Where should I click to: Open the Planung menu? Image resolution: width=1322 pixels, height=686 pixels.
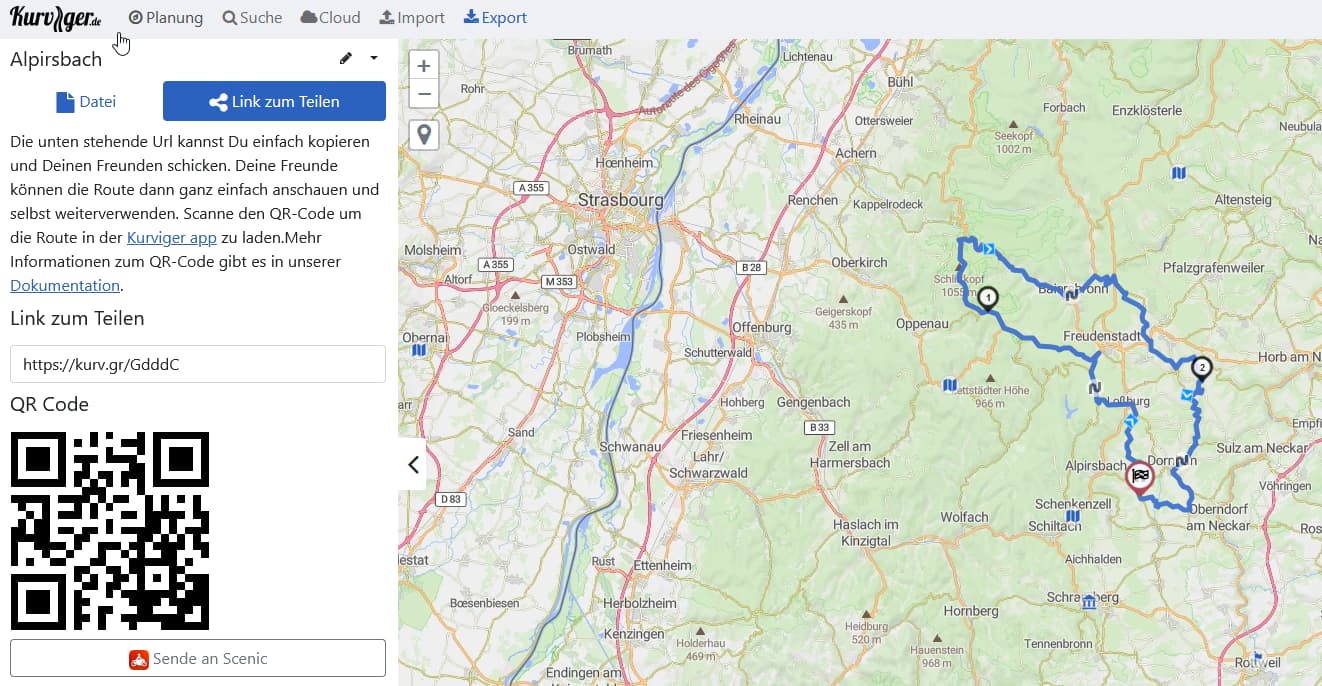(166, 17)
